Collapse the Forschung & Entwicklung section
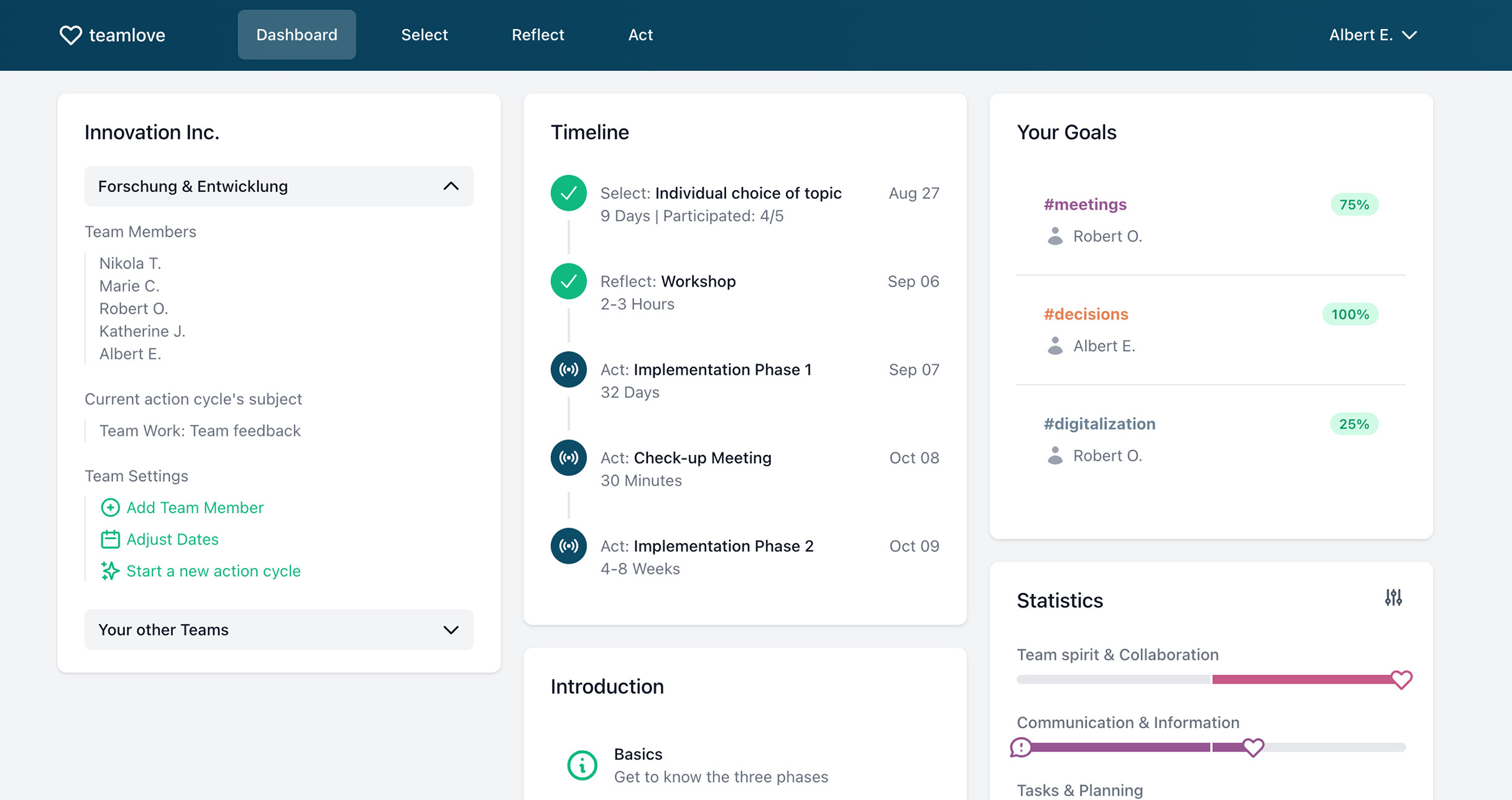Image resolution: width=1512 pixels, height=800 pixels. point(450,186)
